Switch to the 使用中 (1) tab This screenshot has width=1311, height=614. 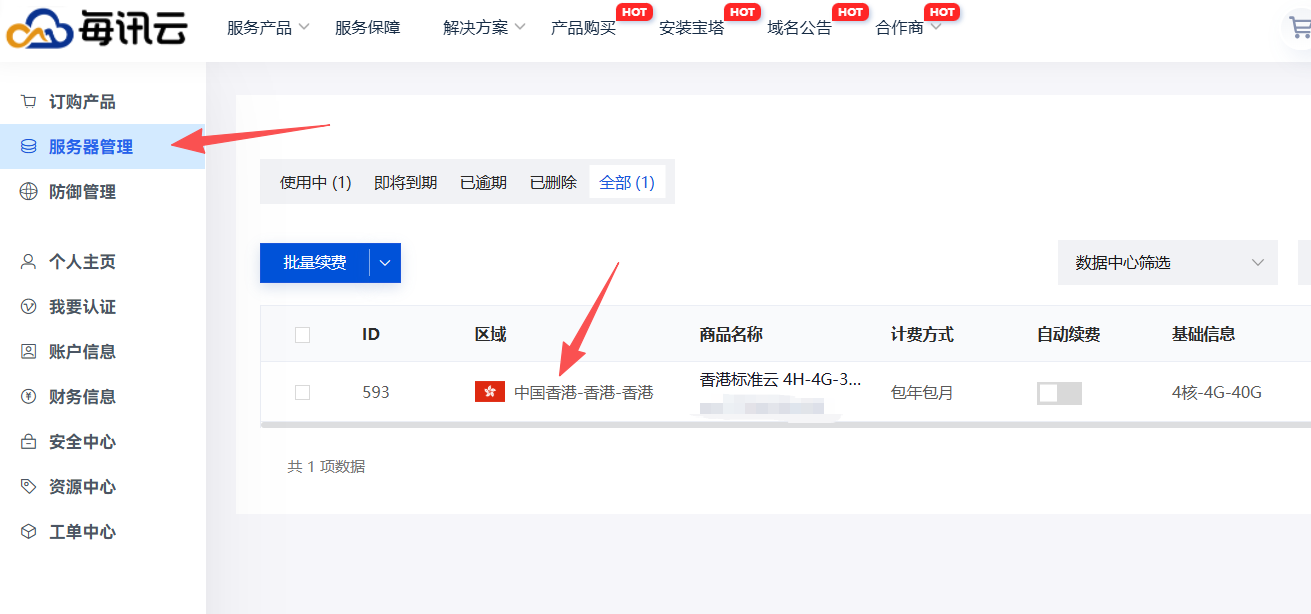[x=315, y=182]
